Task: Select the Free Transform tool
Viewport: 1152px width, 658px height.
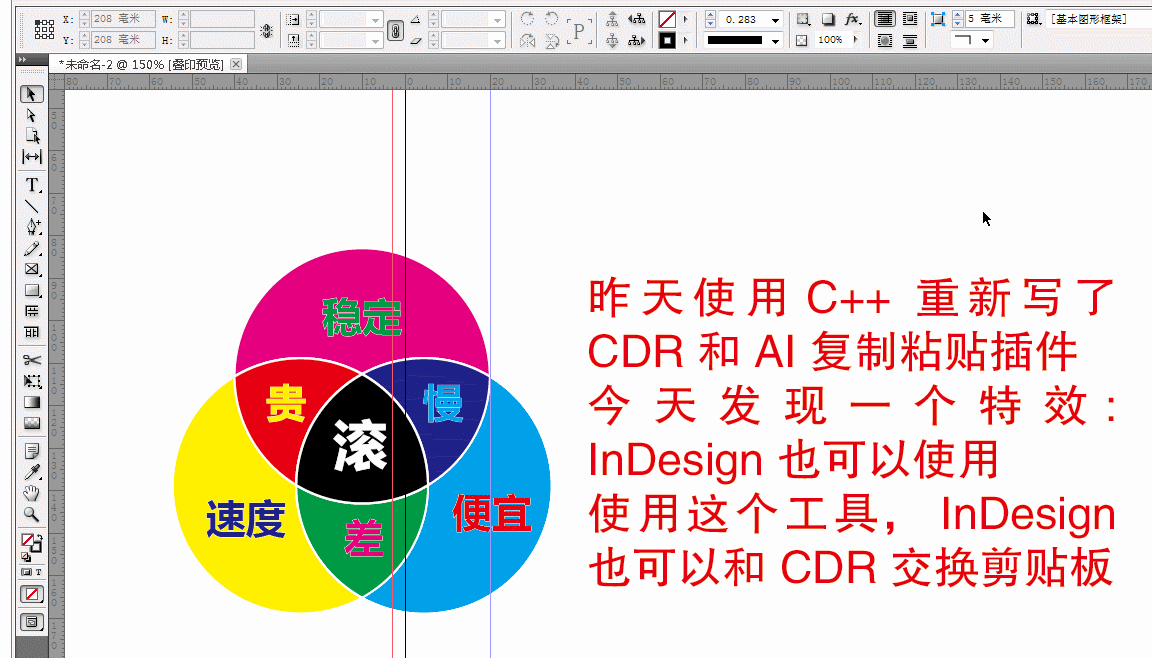Action: pos(31,381)
